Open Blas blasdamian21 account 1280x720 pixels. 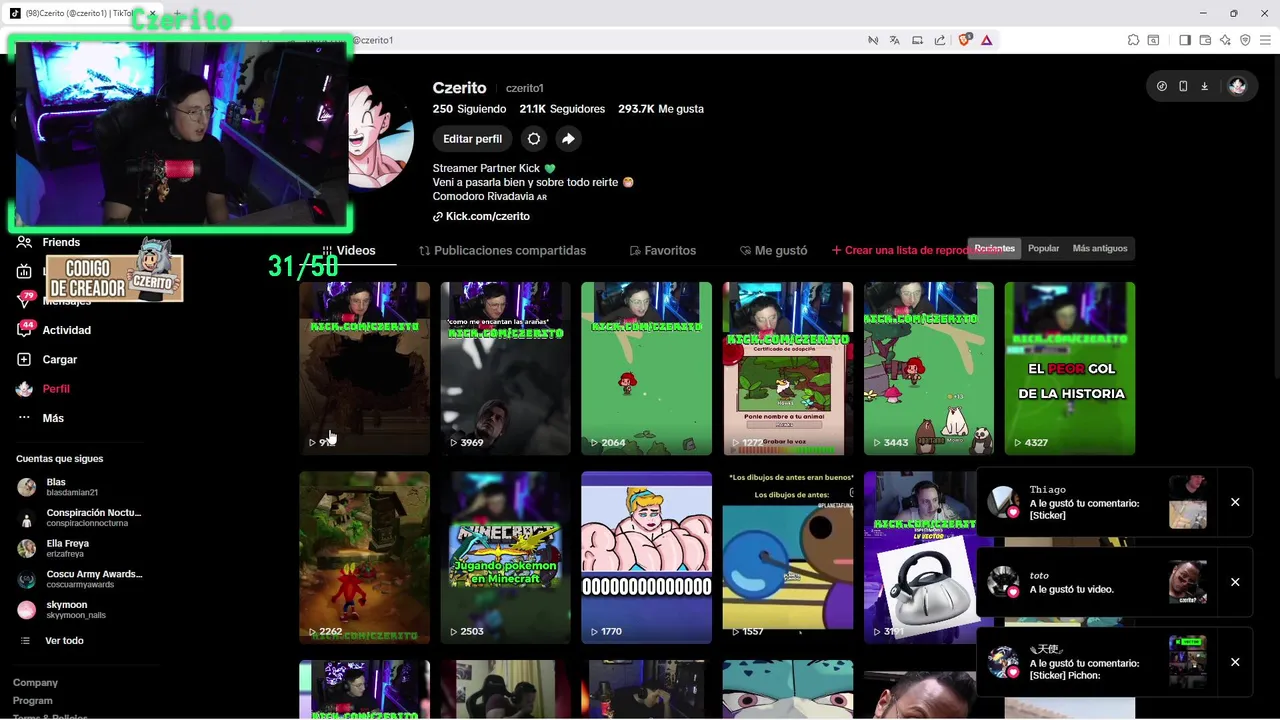(80, 487)
